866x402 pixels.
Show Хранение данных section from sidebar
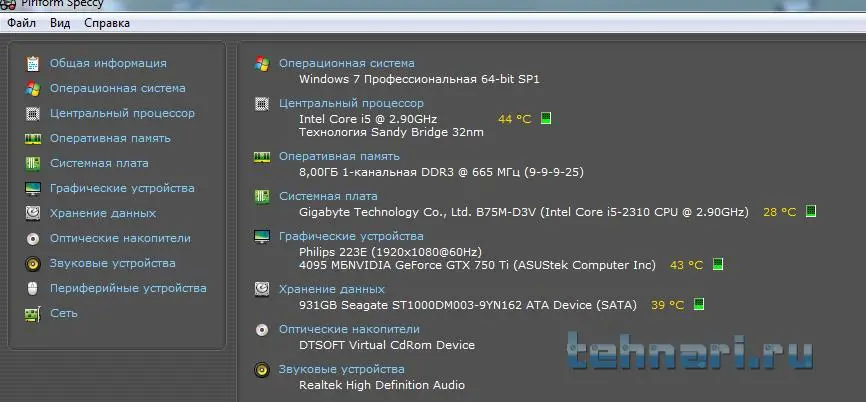103,213
